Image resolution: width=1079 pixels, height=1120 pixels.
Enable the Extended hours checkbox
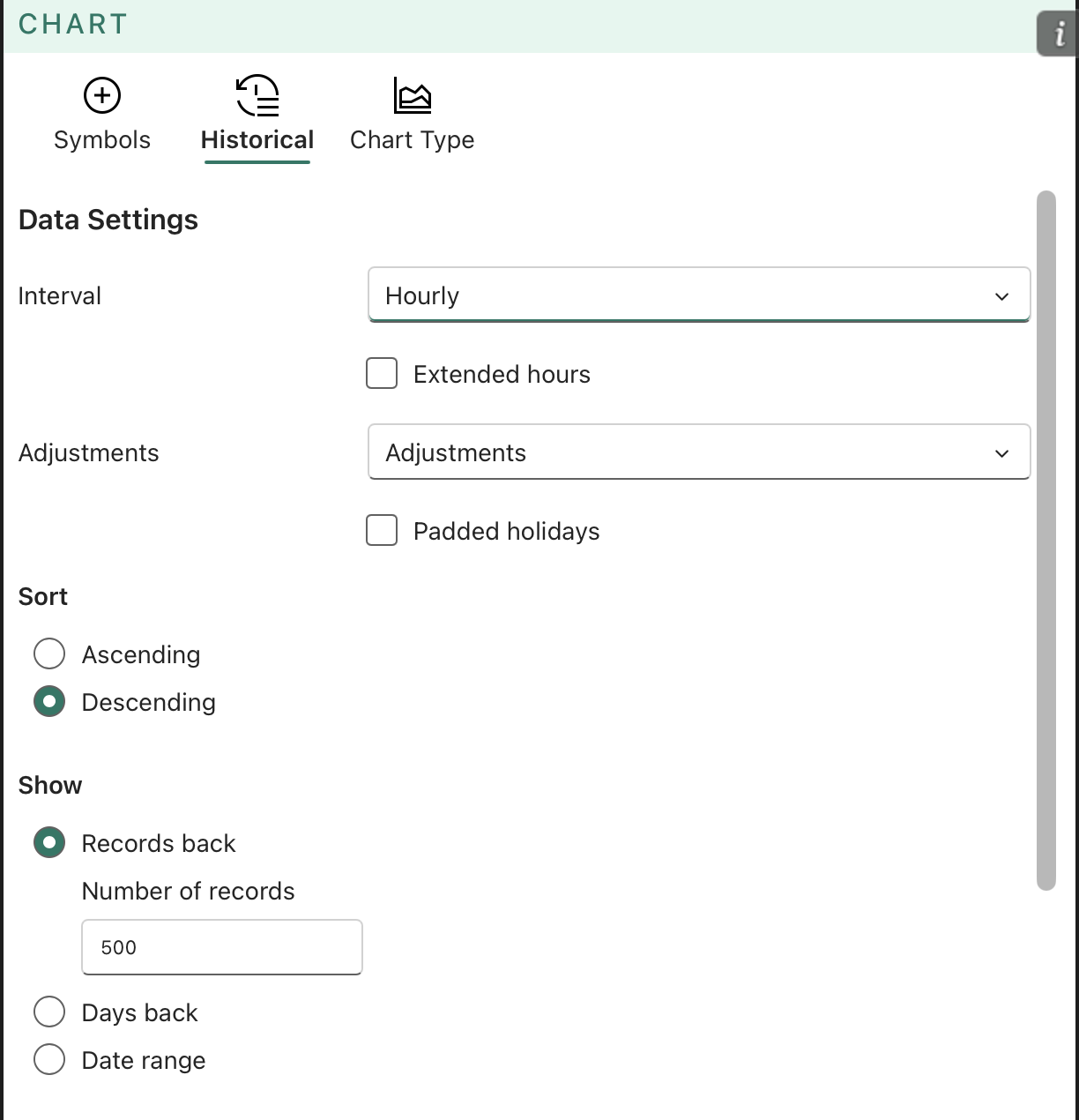coord(382,374)
